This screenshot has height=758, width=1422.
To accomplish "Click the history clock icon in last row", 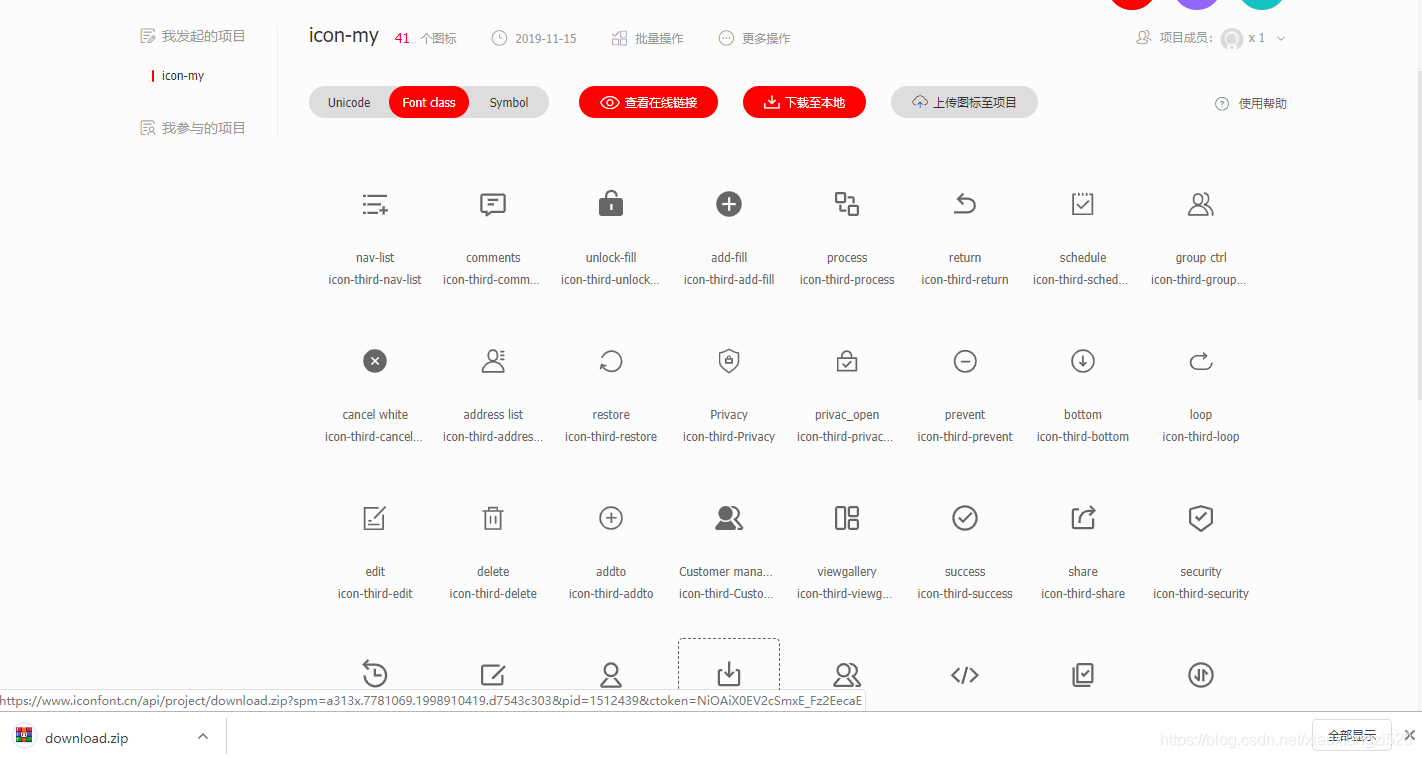I will click(375, 675).
